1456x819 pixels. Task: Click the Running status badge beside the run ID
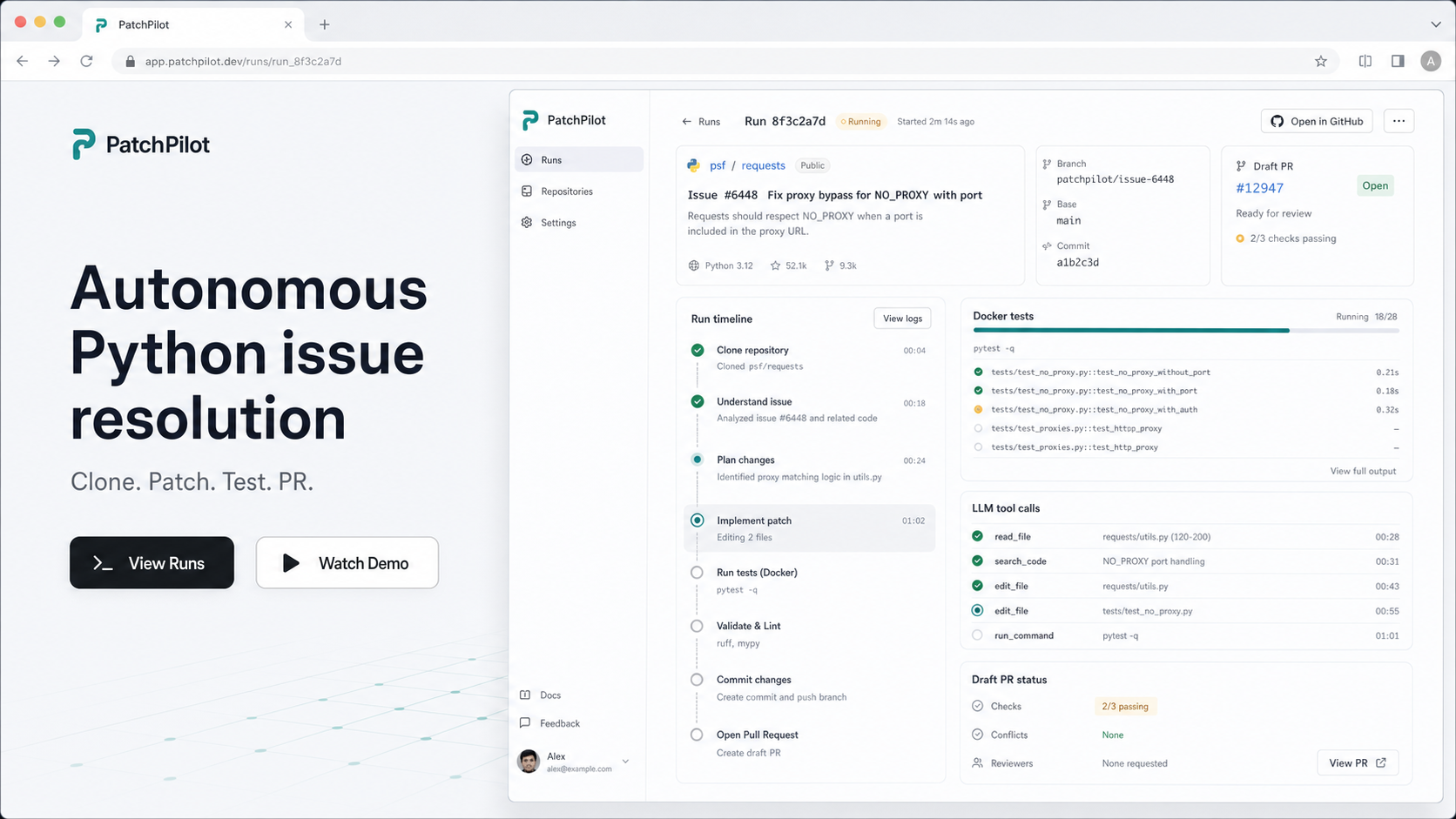860,122
